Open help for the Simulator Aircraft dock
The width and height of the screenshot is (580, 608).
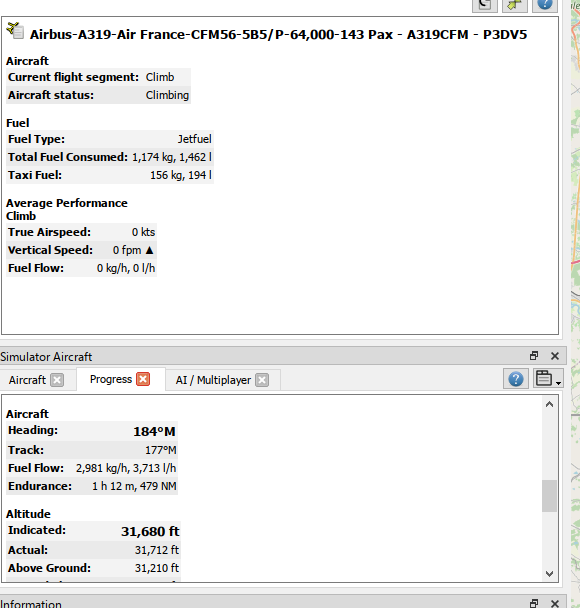pyautogui.click(x=516, y=379)
